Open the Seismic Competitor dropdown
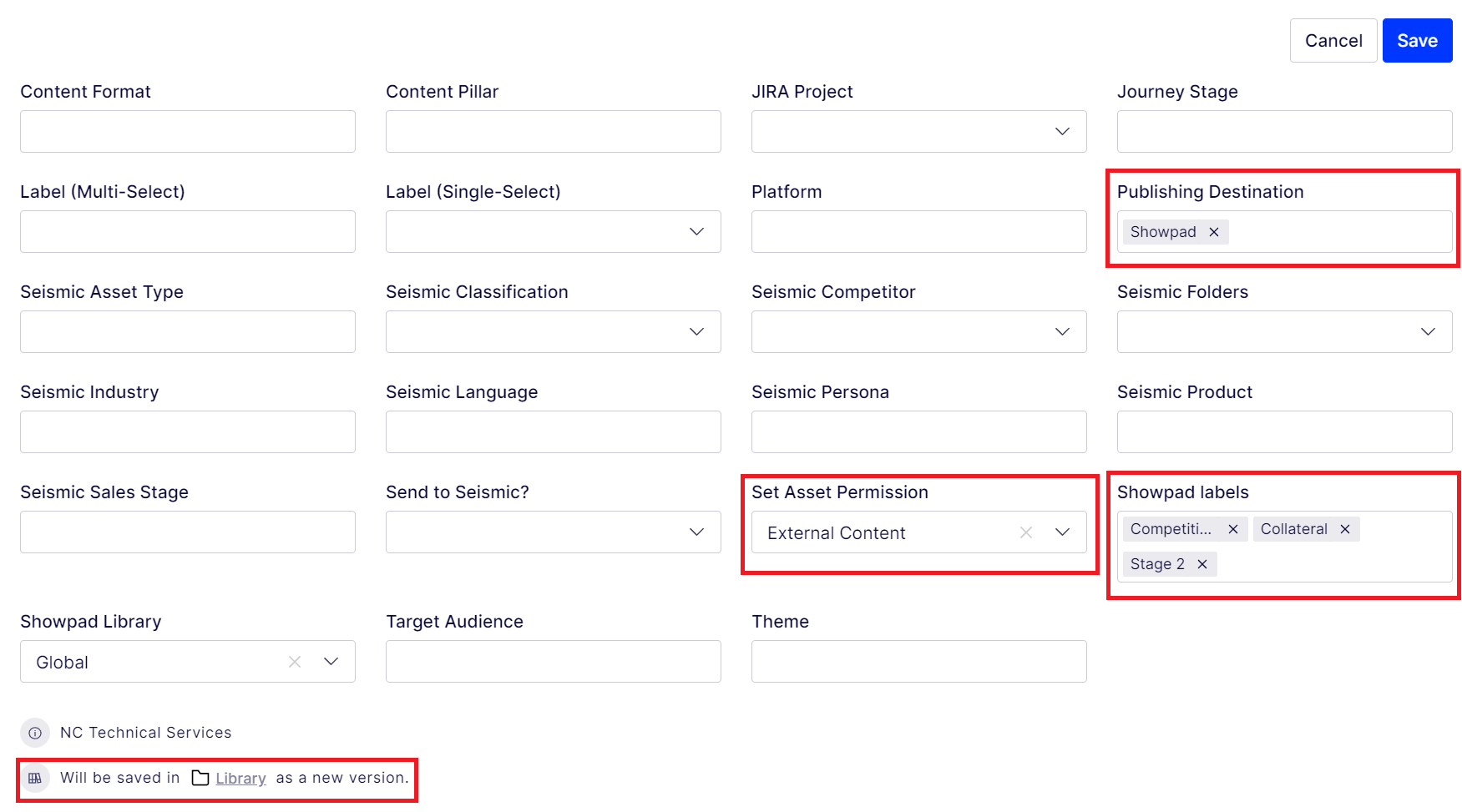1462x812 pixels. 1062,332
